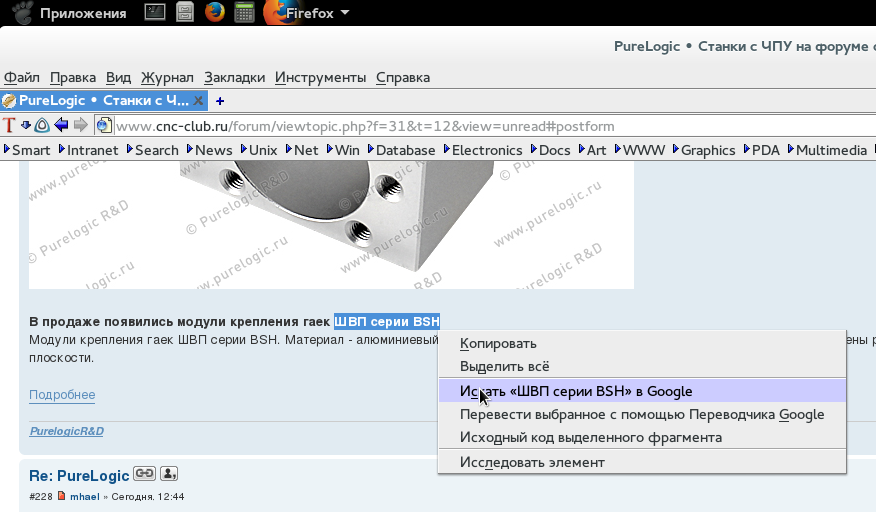Screen dimensions: 876x512
Task: Open the Файл menu
Action: (x=22, y=77)
